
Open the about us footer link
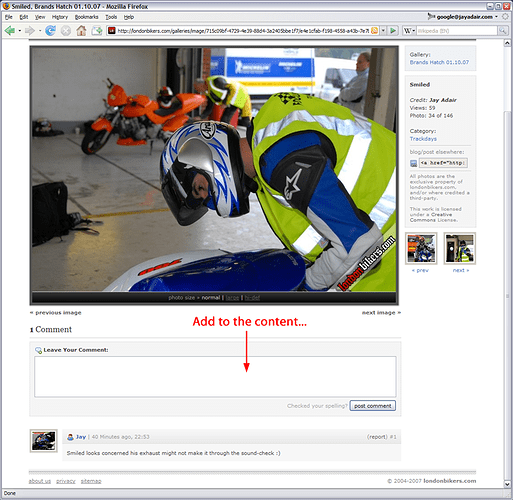[40, 481]
